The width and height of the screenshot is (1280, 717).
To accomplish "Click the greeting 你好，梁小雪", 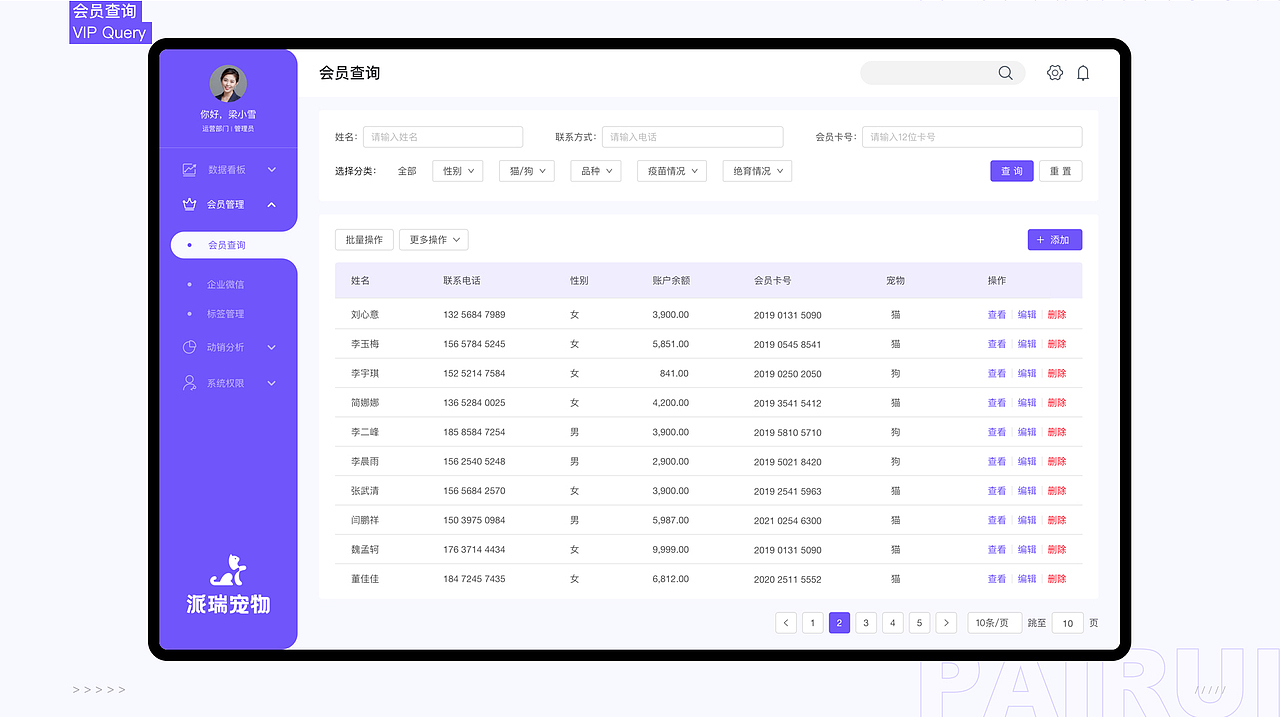I will point(228,115).
